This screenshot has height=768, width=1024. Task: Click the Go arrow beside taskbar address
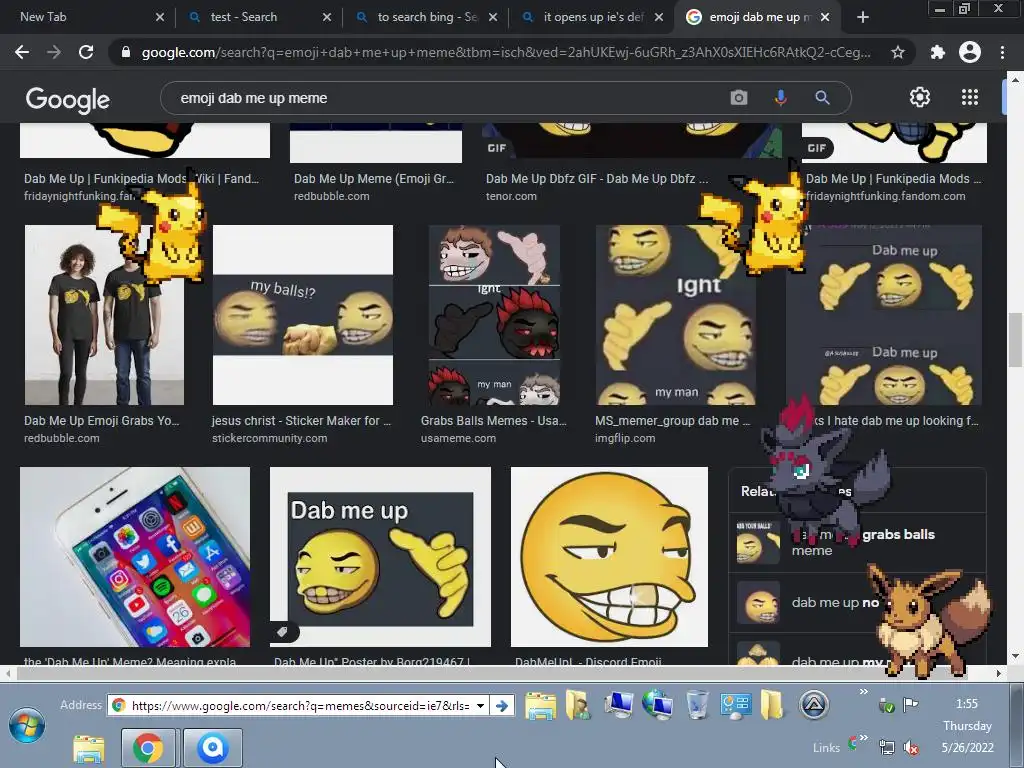click(x=502, y=705)
